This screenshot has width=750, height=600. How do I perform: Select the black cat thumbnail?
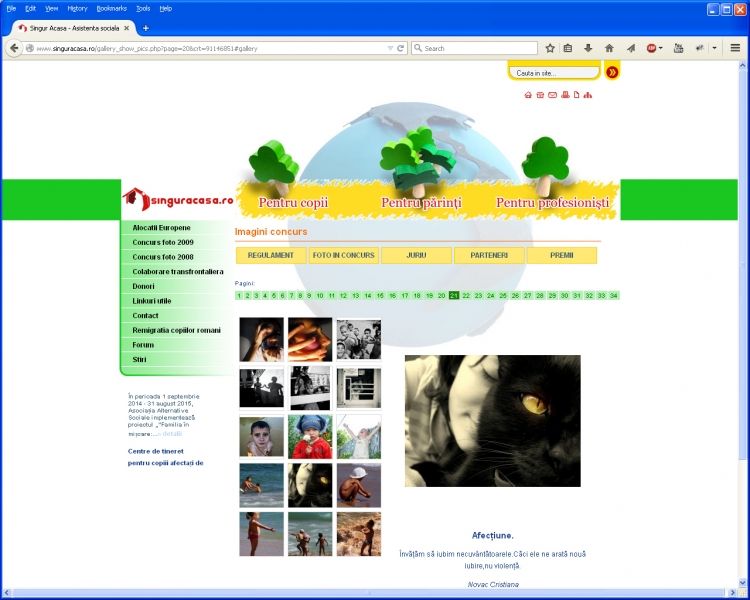pos(310,485)
